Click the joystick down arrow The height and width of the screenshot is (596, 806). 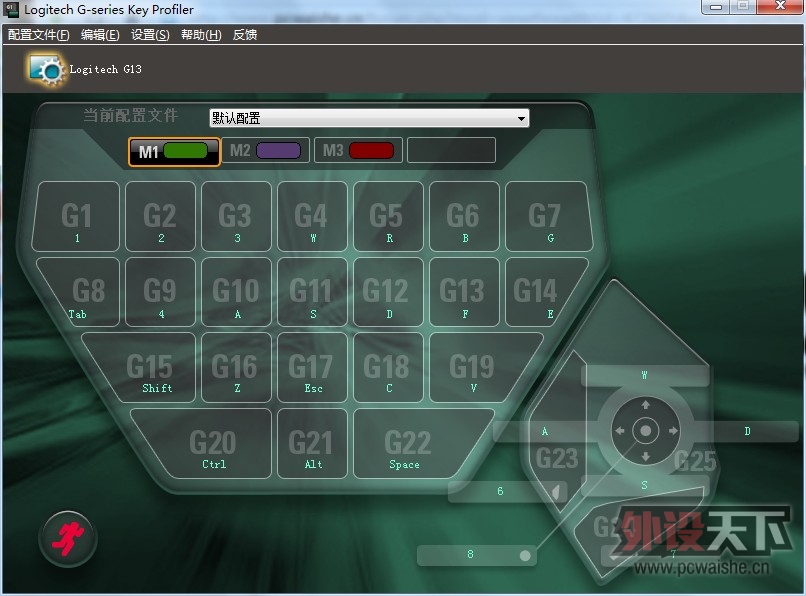(x=646, y=456)
